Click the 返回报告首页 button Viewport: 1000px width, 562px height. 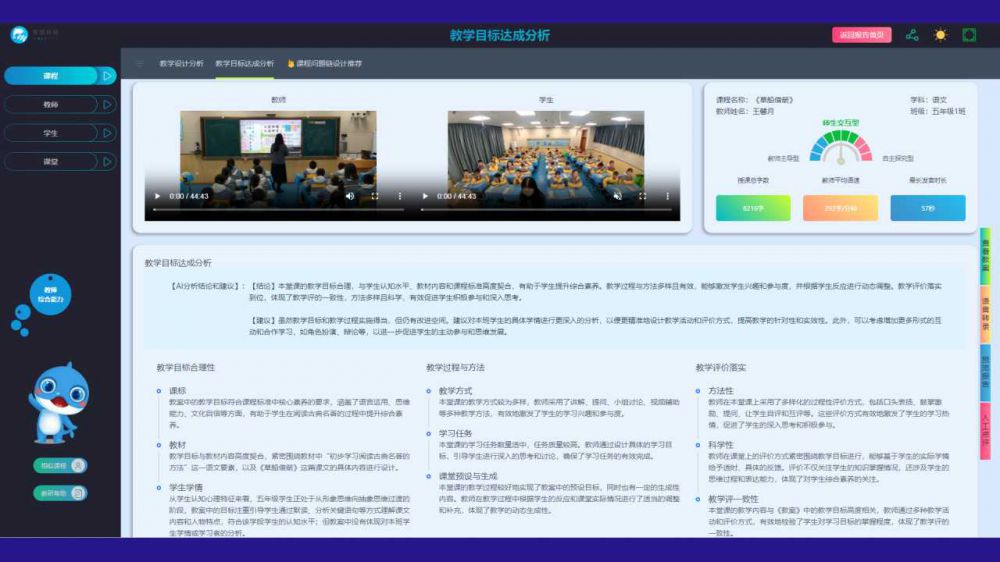861,35
